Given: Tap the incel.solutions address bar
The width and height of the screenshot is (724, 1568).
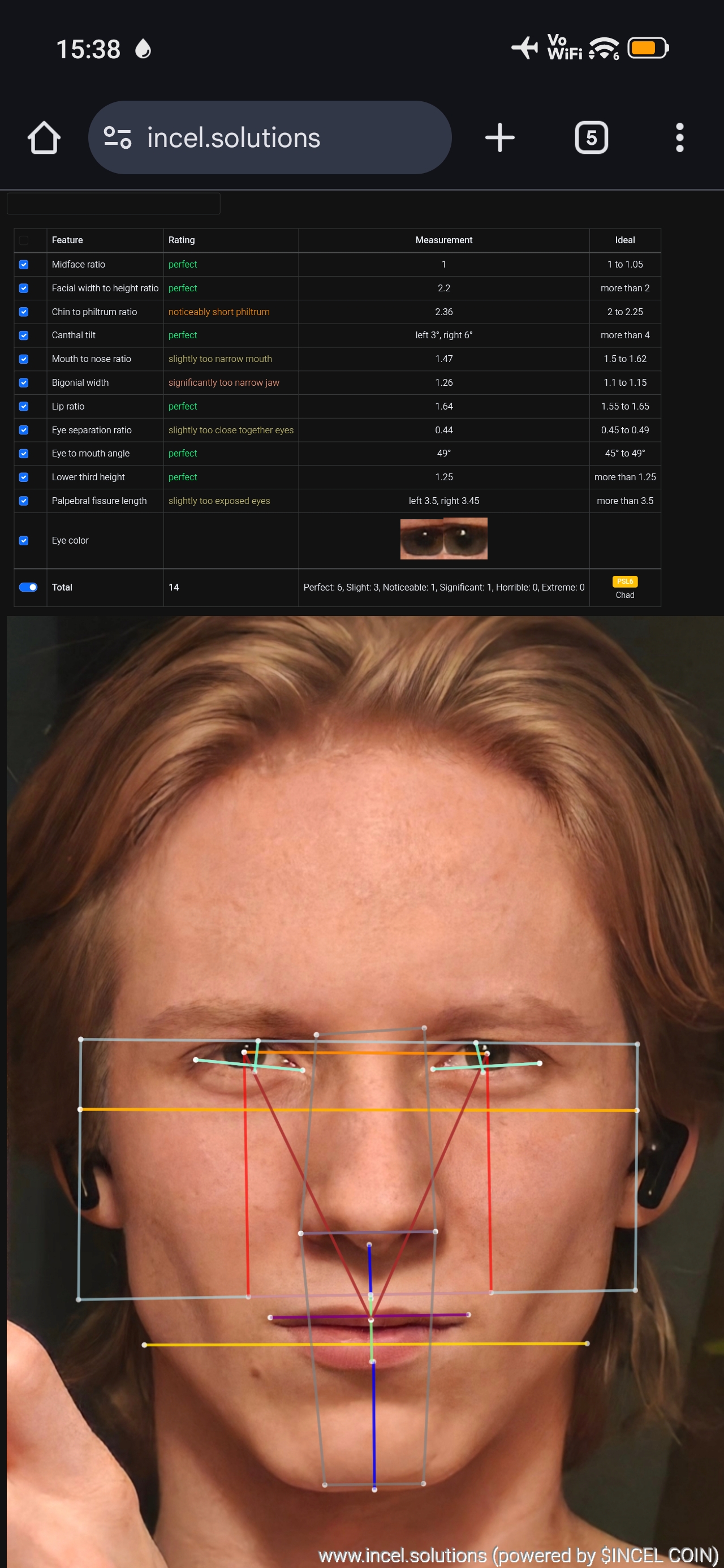Looking at the screenshot, I should point(269,137).
